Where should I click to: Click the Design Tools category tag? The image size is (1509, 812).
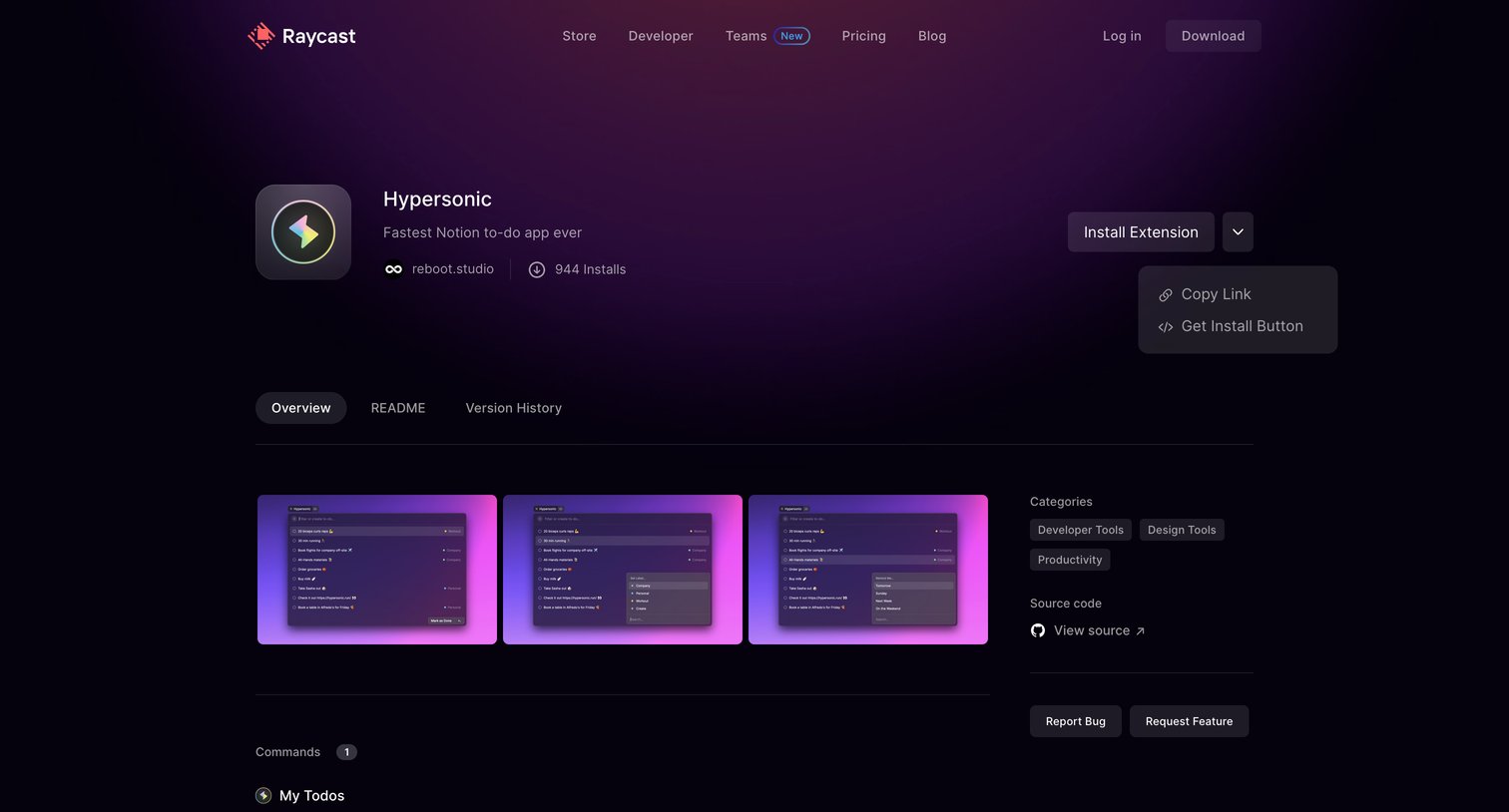point(1182,530)
